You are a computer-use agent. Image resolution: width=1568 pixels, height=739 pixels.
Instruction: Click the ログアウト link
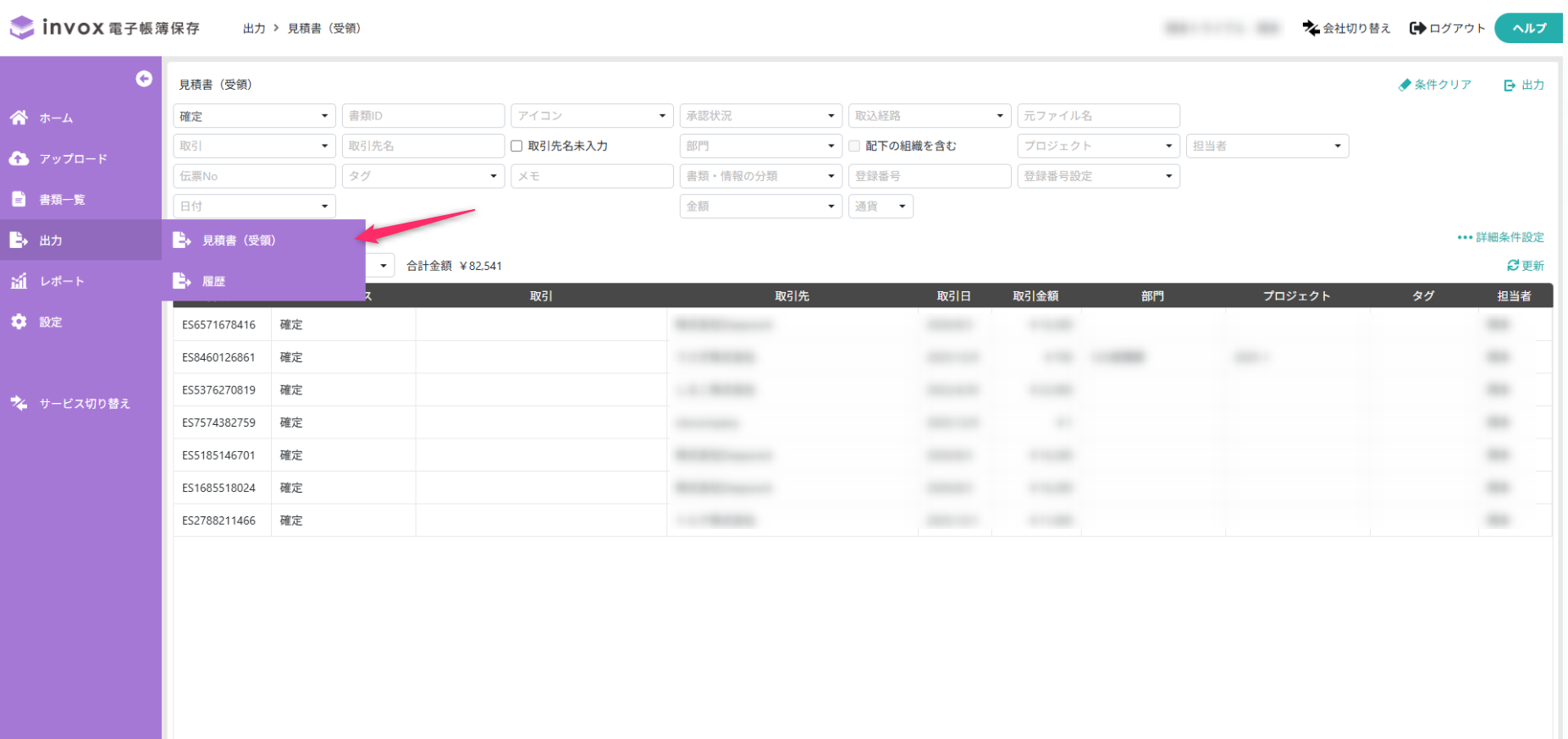tap(1447, 28)
